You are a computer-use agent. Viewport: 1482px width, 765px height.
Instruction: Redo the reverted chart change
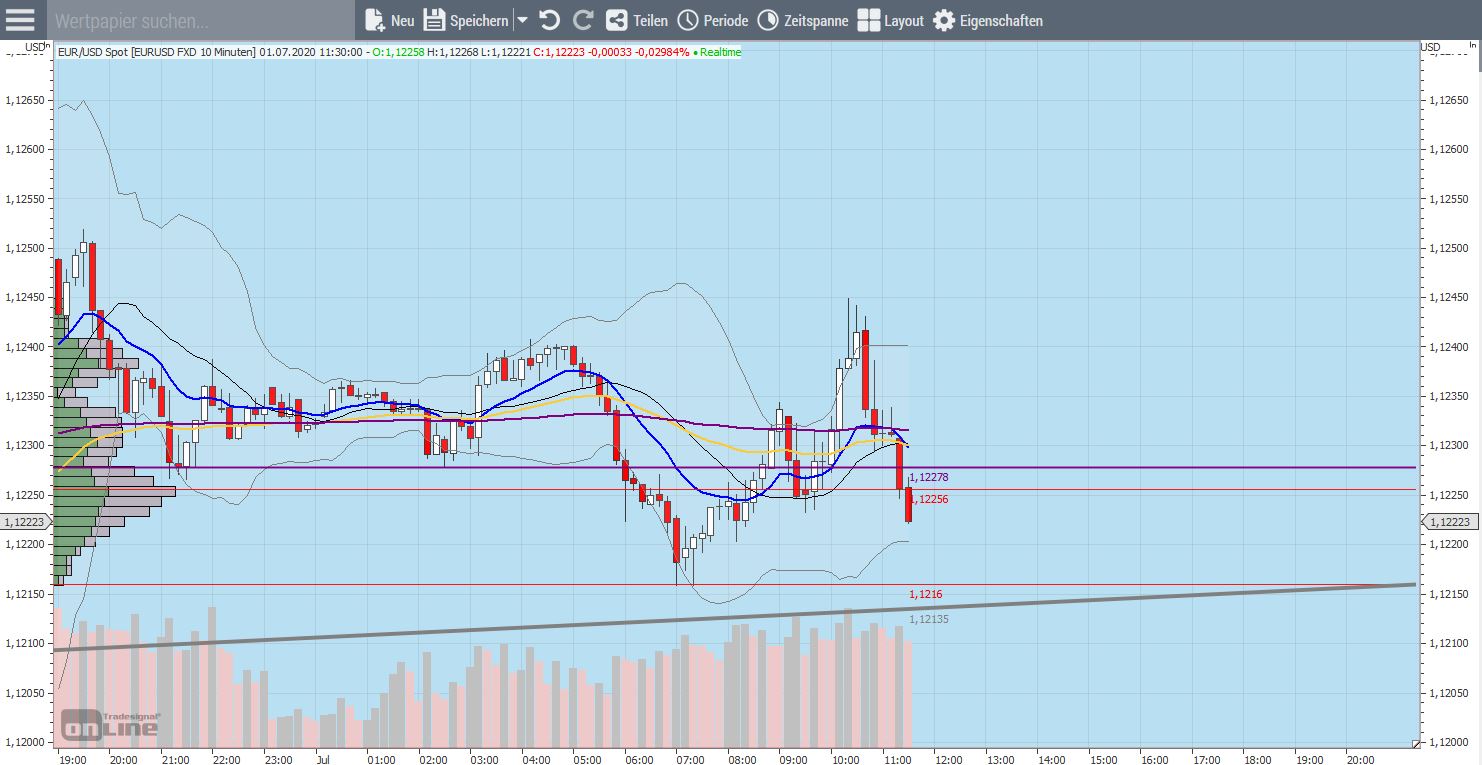point(583,20)
